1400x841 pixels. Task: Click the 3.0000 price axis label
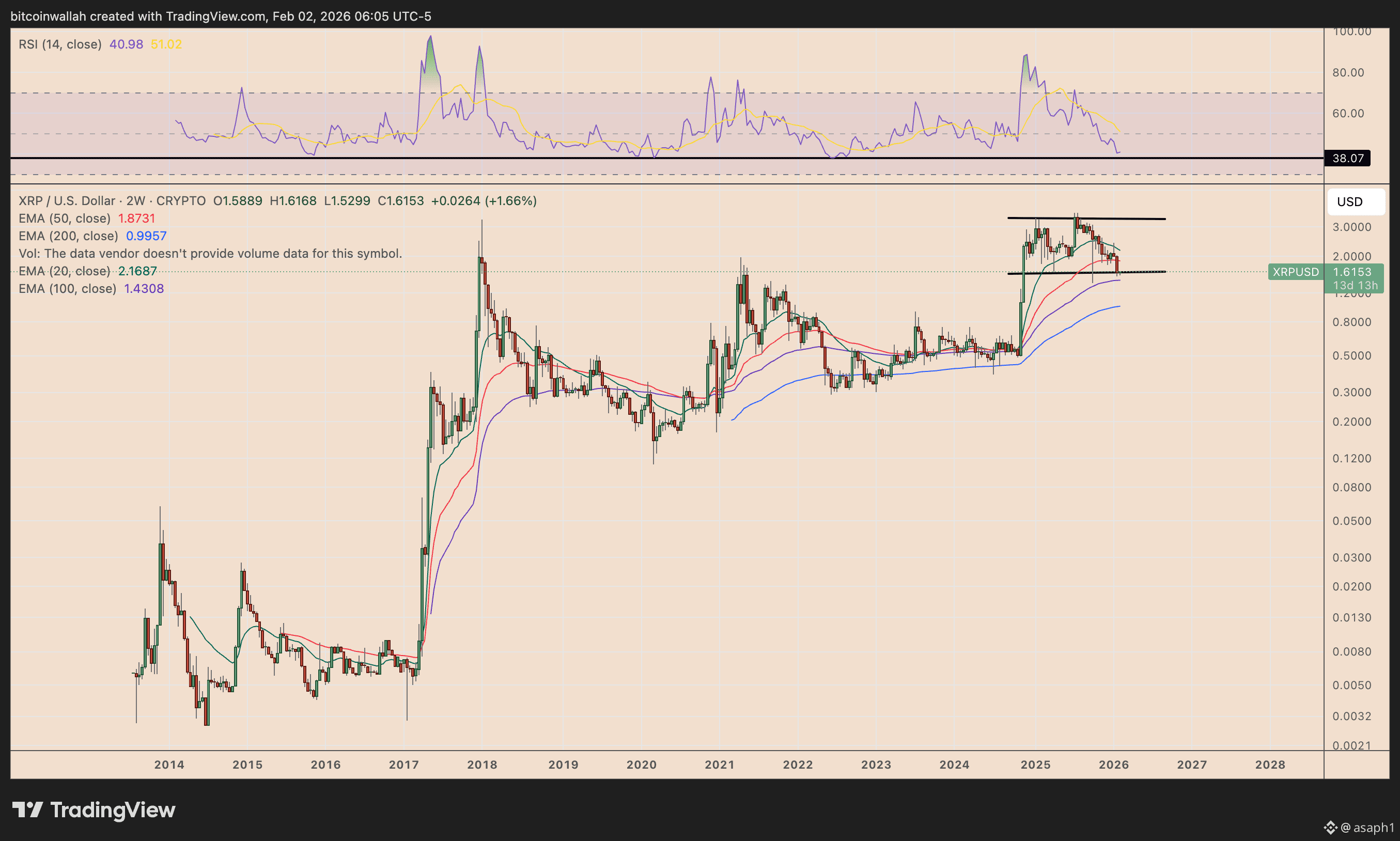1352,227
